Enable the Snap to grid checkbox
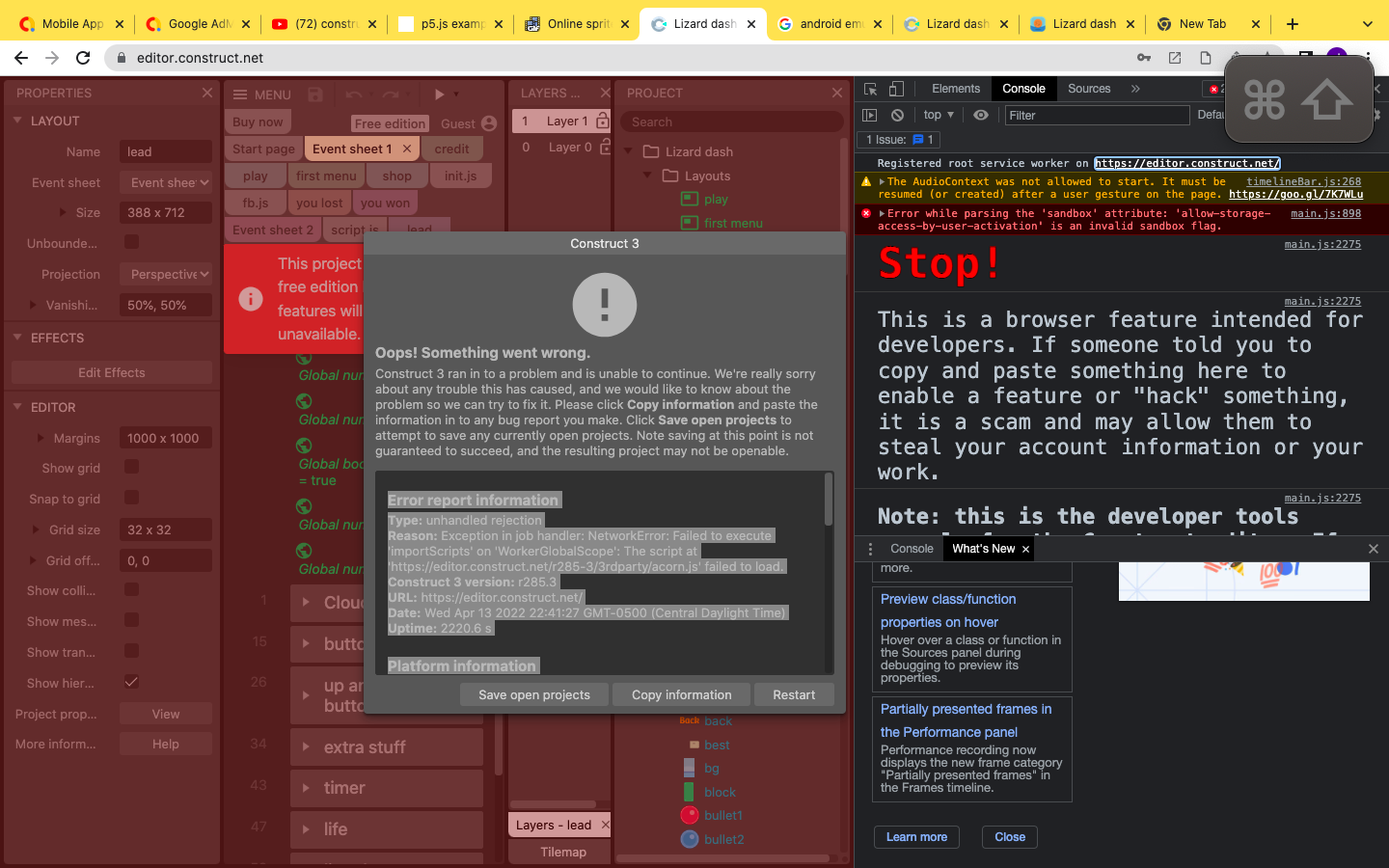Screen dimensions: 1389x868 pyautogui.click(x=132, y=498)
